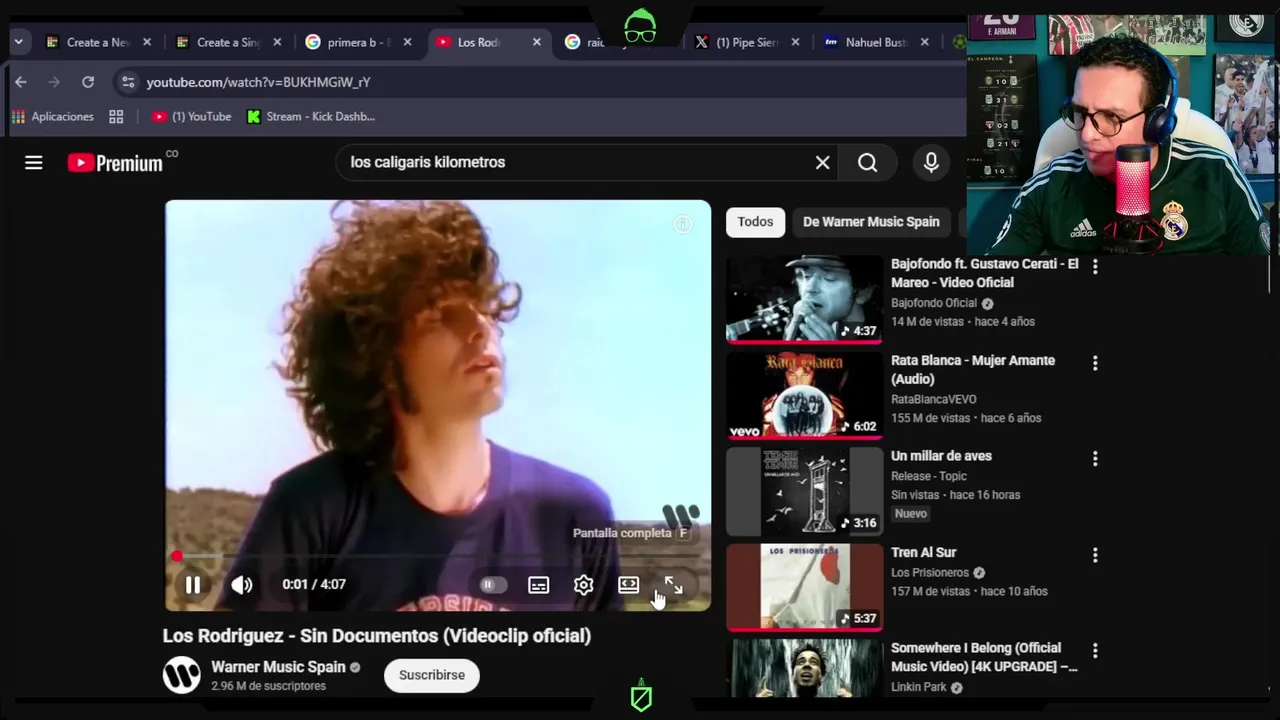This screenshot has height=720, width=1280.
Task: Open the info card icon on video
Action: (x=683, y=224)
